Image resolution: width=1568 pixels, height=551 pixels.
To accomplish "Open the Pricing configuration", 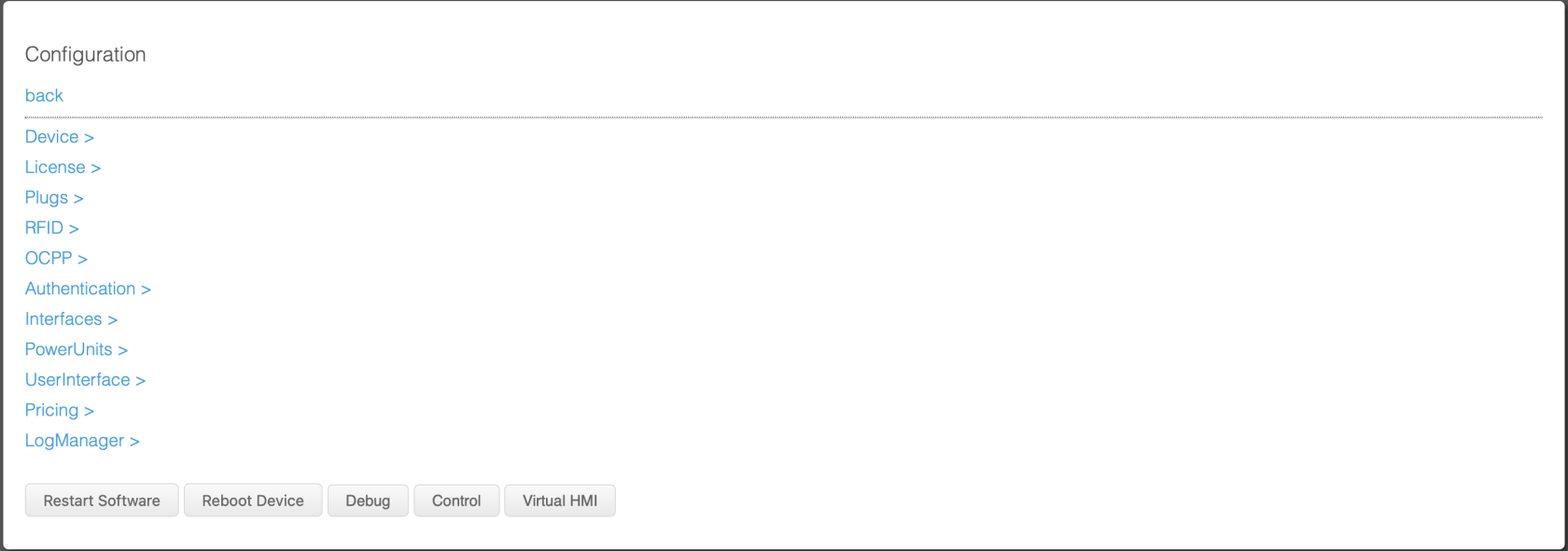I will pyautogui.click(x=59, y=410).
